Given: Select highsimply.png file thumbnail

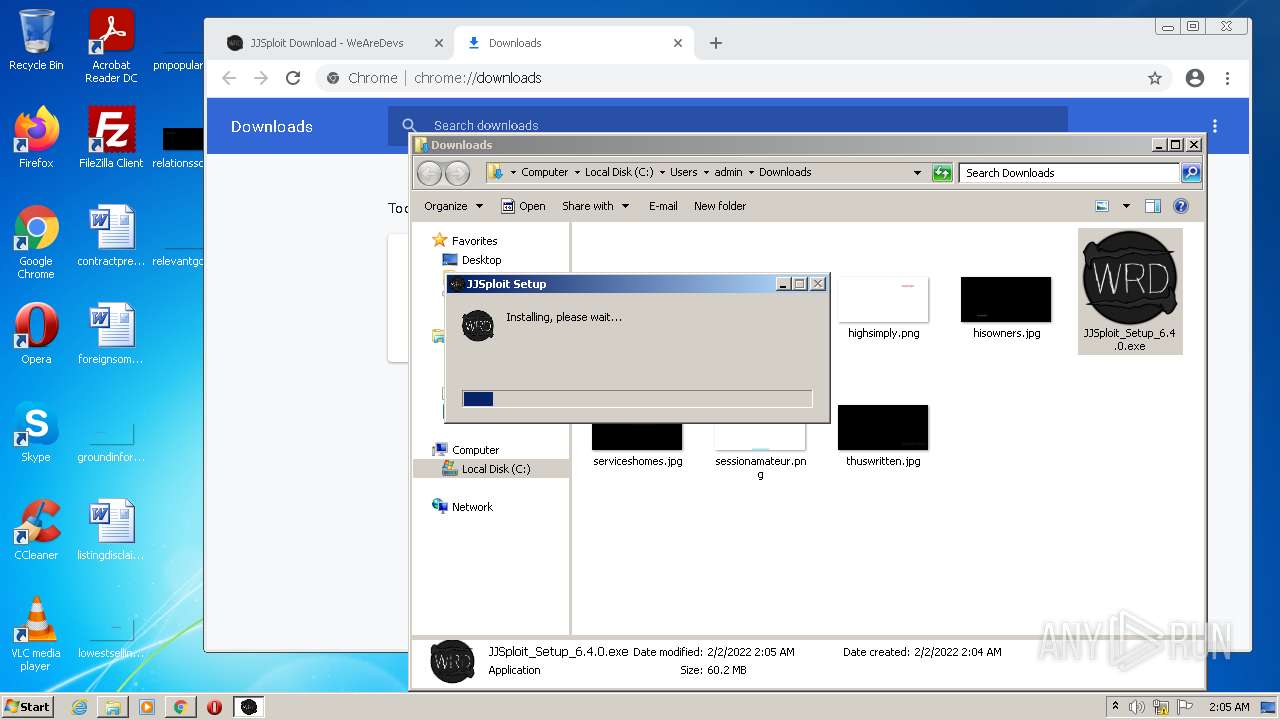Looking at the screenshot, I should (883, 300).
